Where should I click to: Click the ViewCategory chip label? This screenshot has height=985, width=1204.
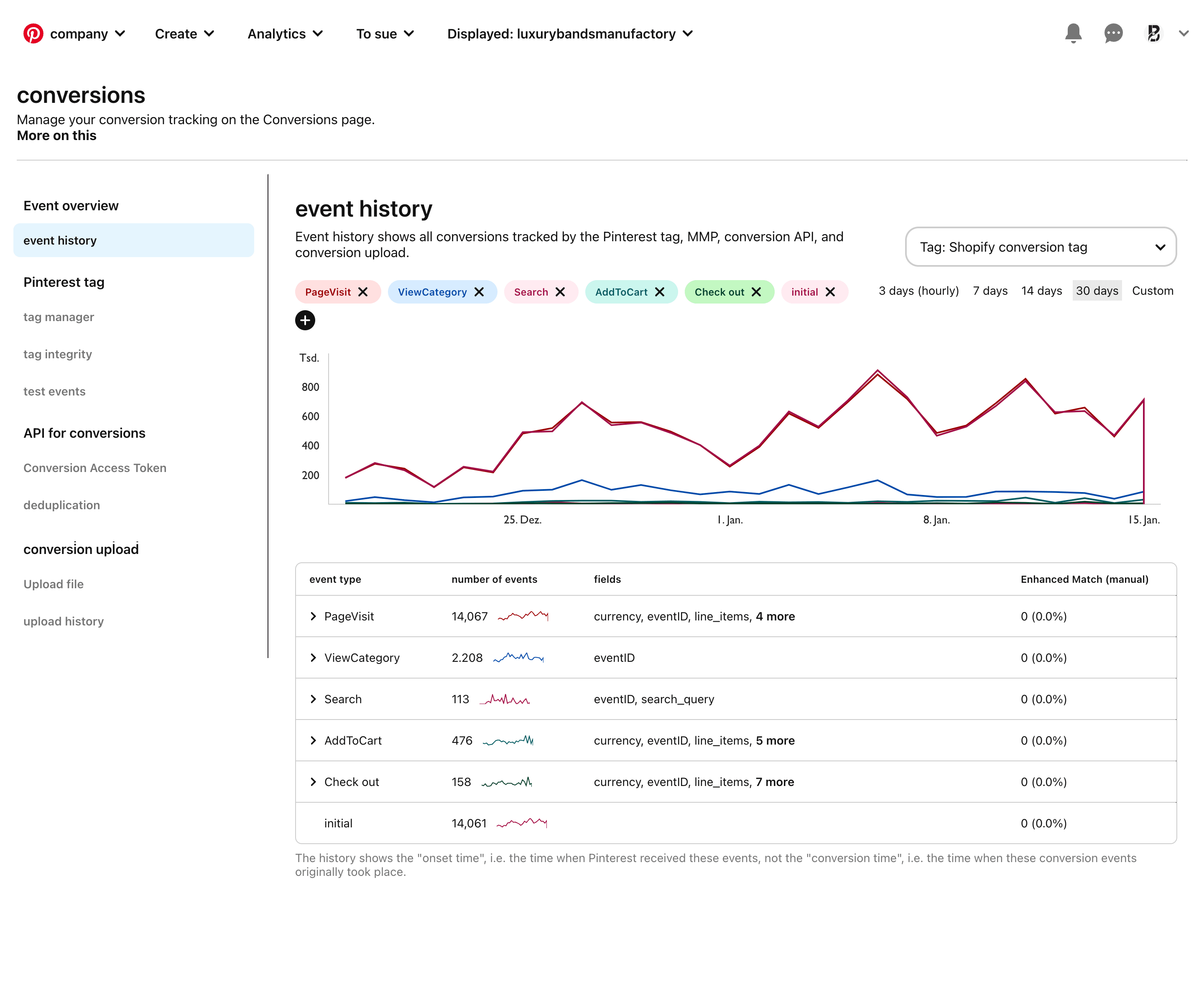coord(432,292)
